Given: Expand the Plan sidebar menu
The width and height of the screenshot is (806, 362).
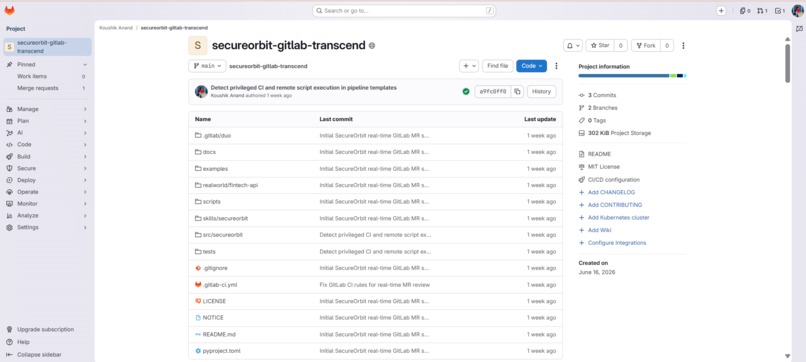Looking at the screenshot, I should 47,121.
